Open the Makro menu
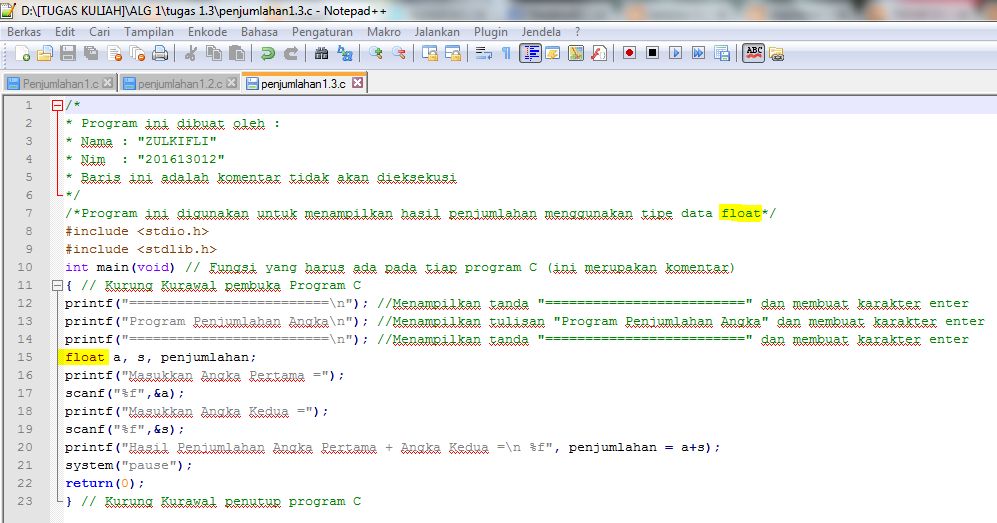This screenshot has width=997, height=523. pyautogui.click(x=384, y=32)
